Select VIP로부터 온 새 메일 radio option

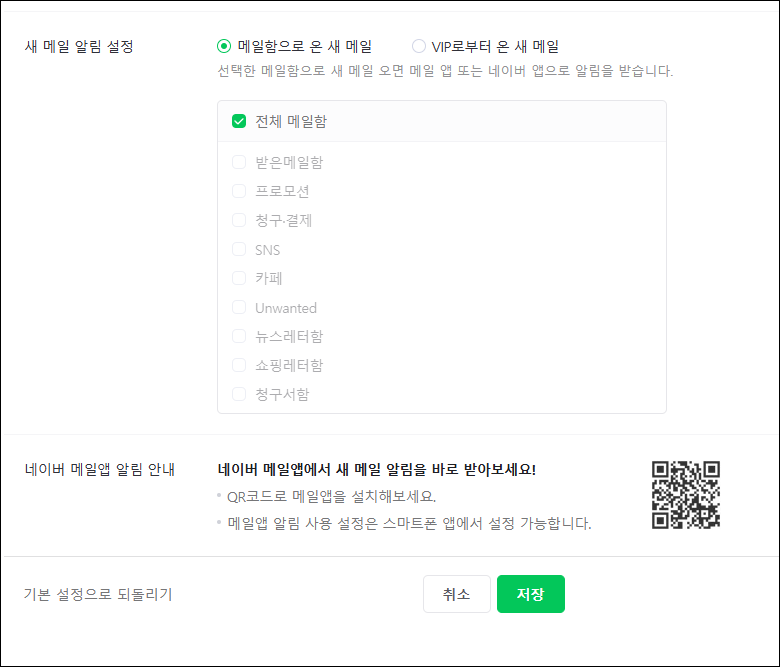pos(419,46)
